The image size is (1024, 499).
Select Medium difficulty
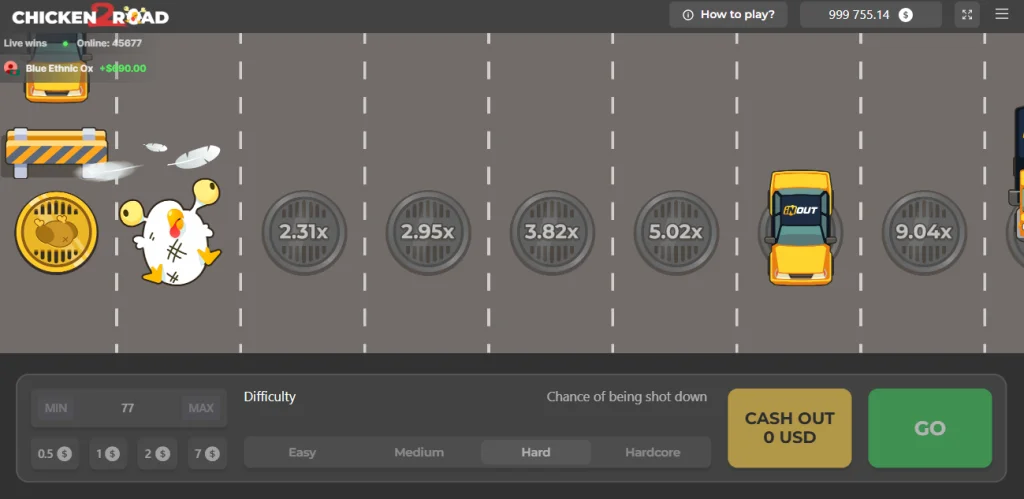[x=419, y=453]
